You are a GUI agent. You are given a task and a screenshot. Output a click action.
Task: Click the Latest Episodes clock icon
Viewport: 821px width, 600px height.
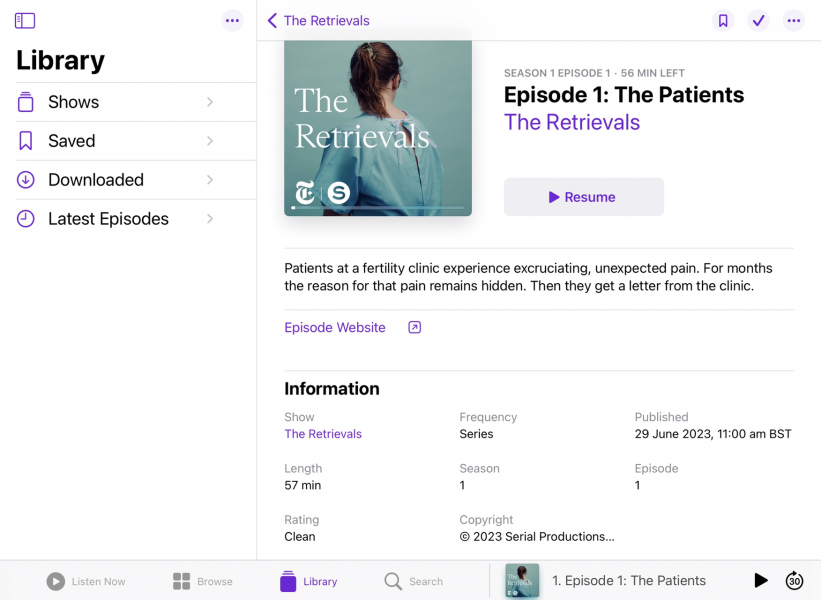[25, 218]
